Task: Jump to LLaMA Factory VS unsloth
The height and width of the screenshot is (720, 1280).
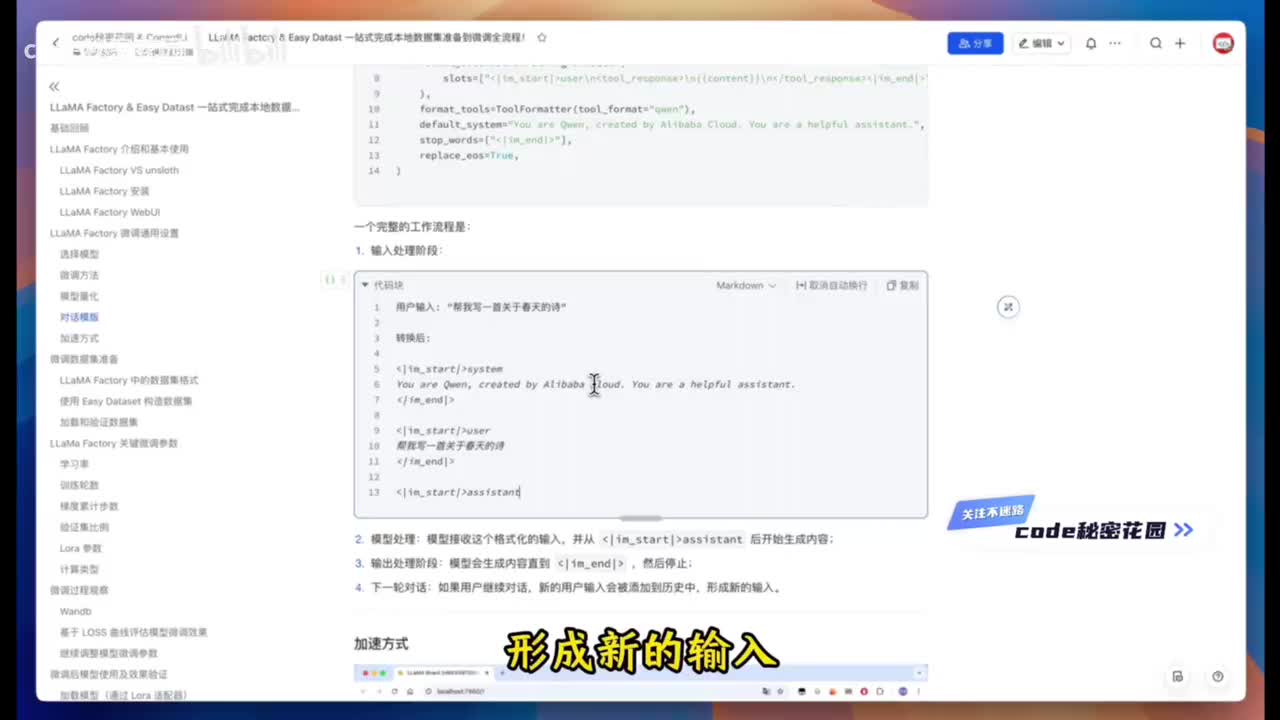Action: click(x=119, y=170)
